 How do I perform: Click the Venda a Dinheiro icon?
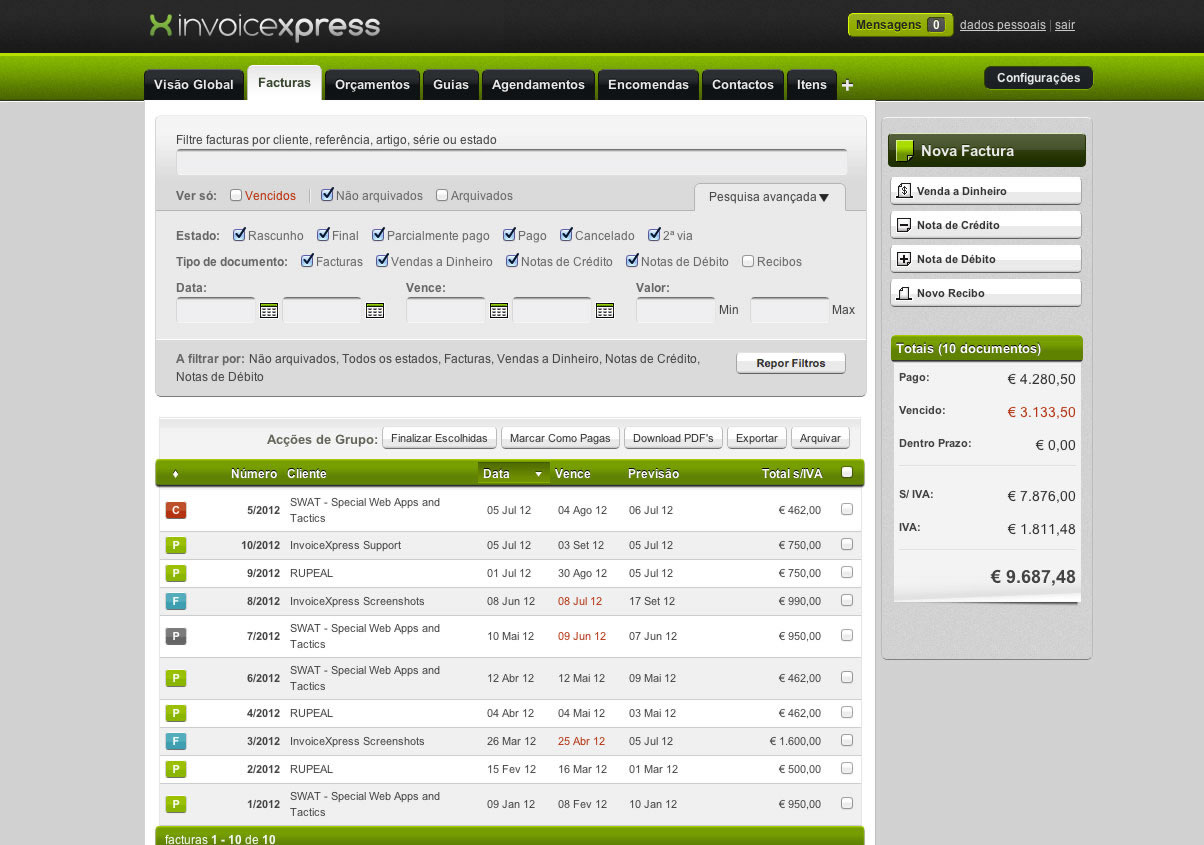tap(904, 191)
